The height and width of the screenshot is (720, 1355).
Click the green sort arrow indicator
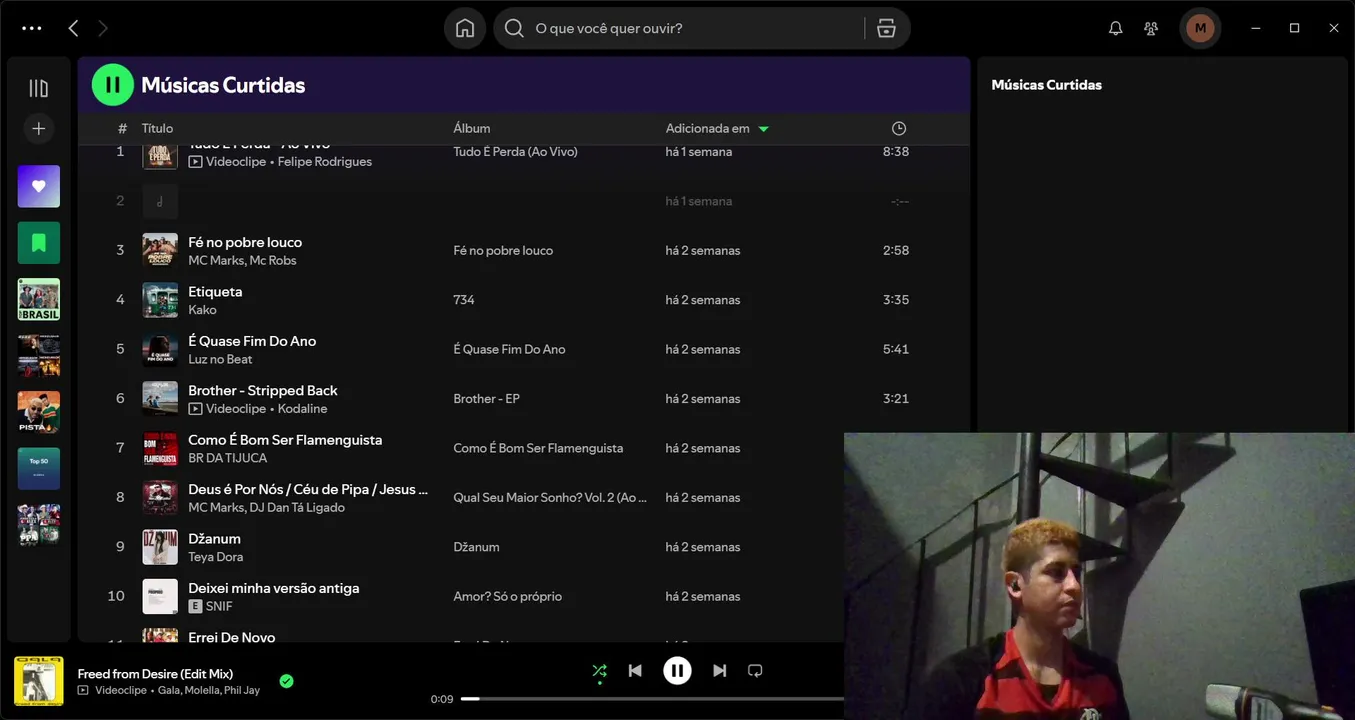(764, 129)
